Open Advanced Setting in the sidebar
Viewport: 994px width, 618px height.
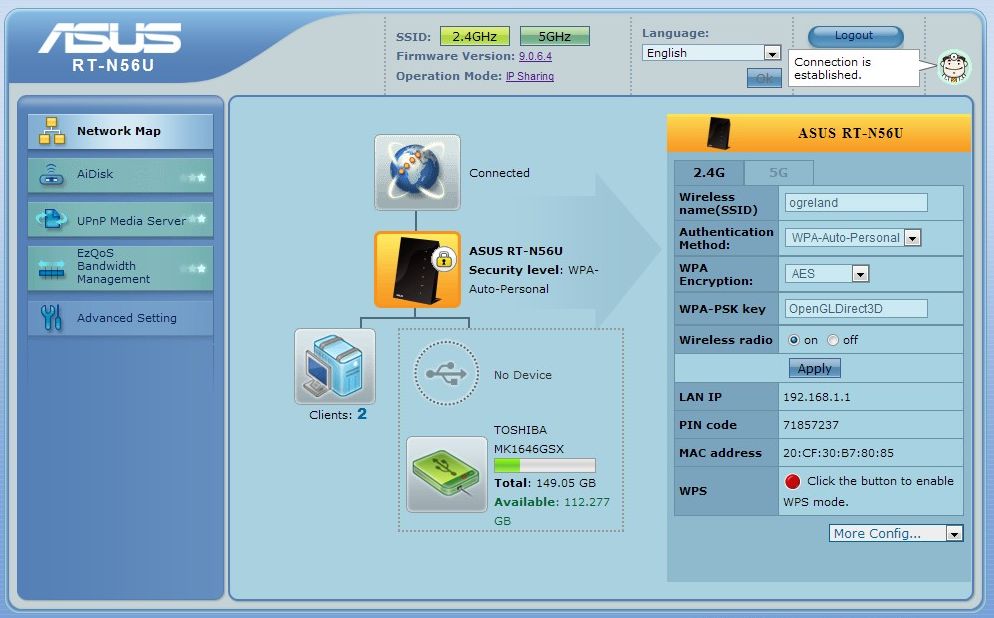click(120, 318)
